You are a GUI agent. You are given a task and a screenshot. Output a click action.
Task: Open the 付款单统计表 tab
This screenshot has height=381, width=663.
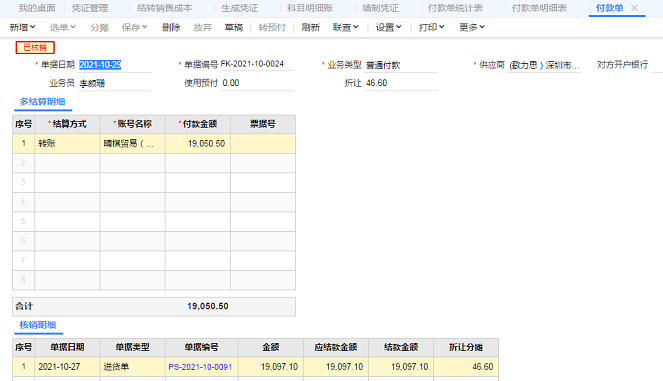coord(455,8)
